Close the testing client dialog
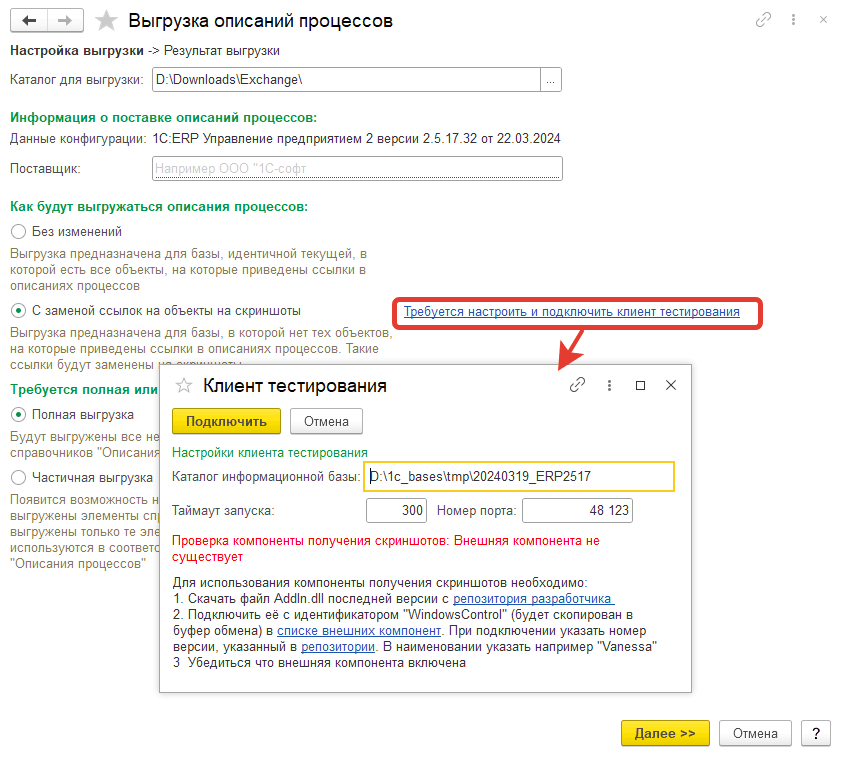Screen dimensions: 848x759 (x=671, y=385)
